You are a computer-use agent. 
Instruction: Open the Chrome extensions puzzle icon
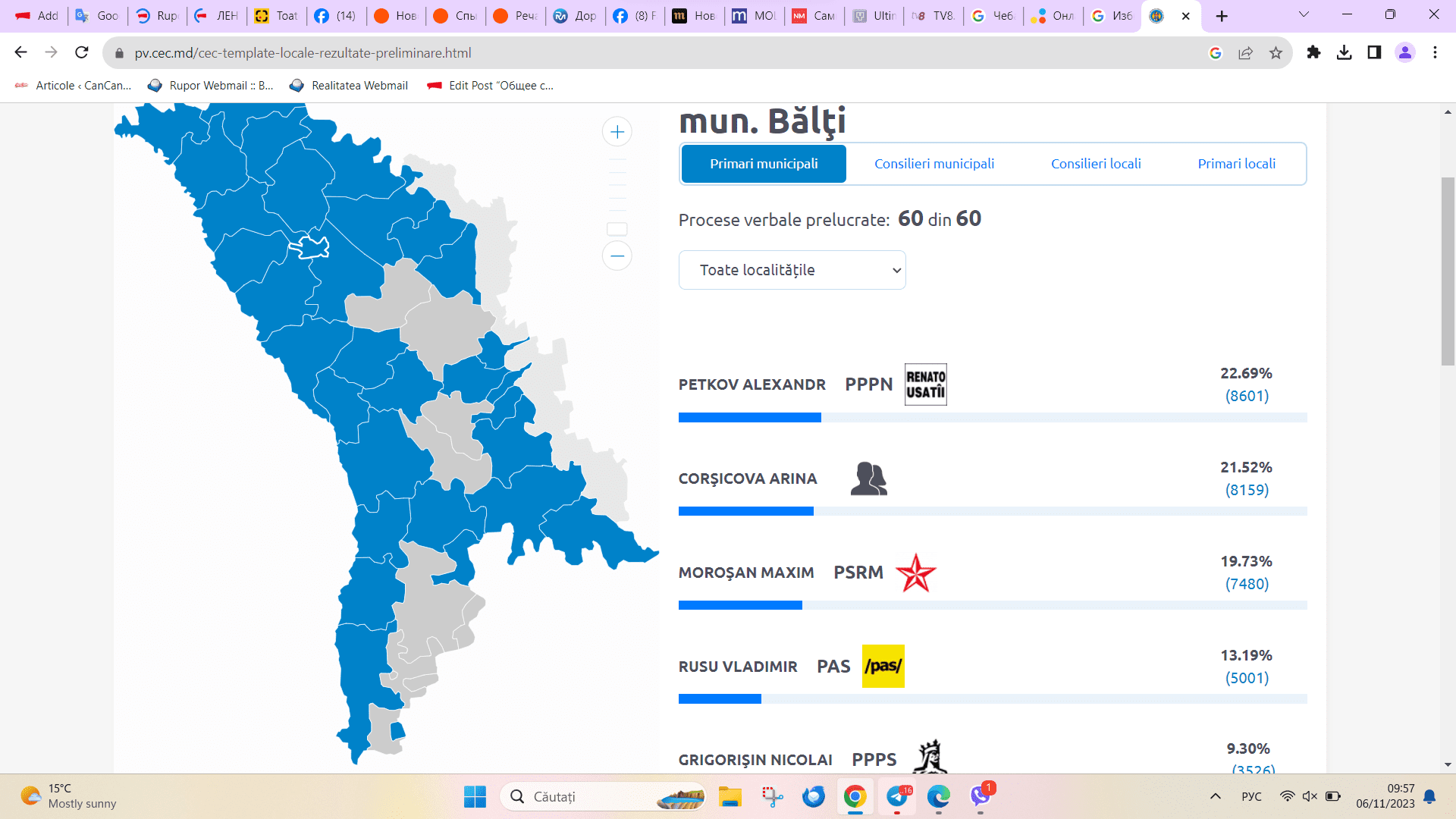[x=1313, y=52]
